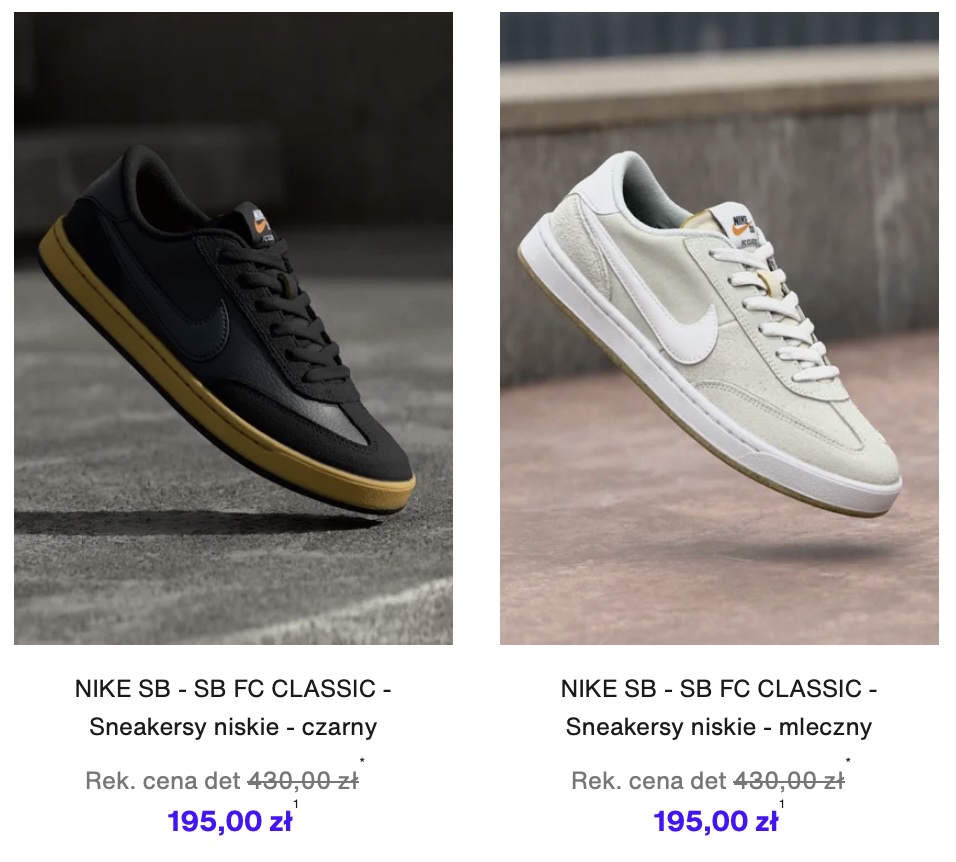This screenshot has width=956, height=862.
Task: Select the crossed-out 430,00 zł under czarny sneaker
Action: tap(303, 780)
